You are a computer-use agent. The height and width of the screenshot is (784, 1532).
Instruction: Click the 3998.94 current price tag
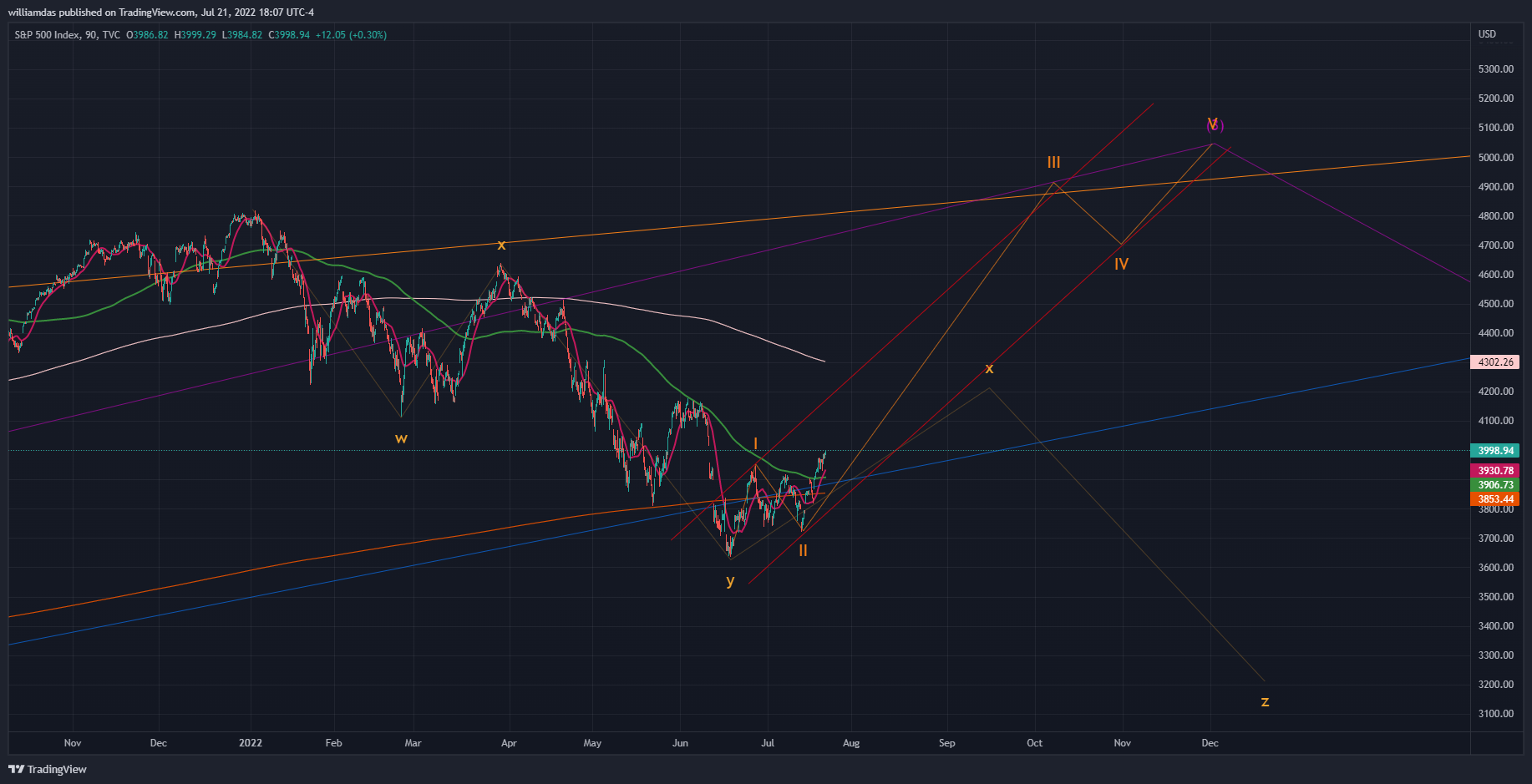coord(1495,451)
